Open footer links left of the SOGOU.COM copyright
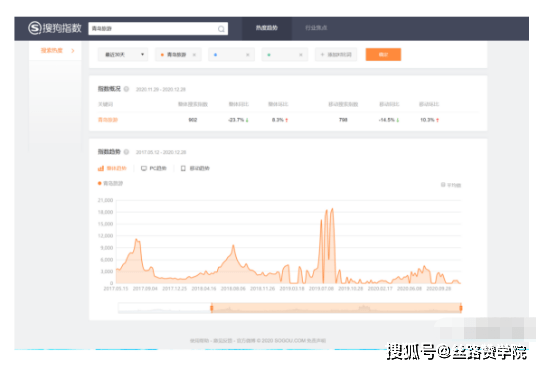The width and height of the screenshot is (541, 369). (x=222, y=341)
